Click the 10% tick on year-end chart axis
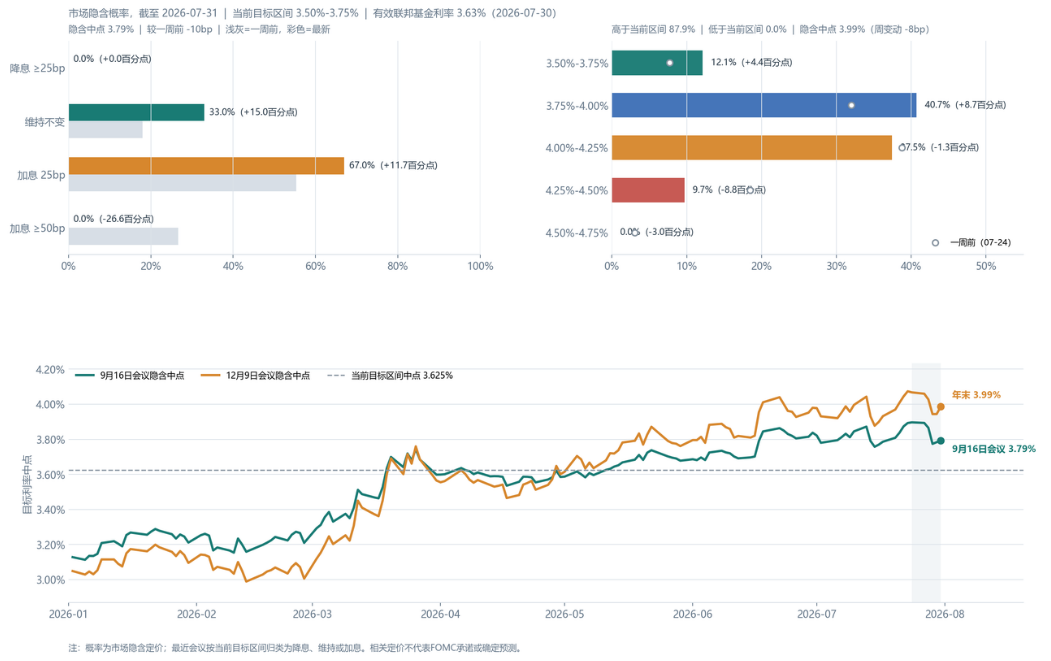 point(686,266)
